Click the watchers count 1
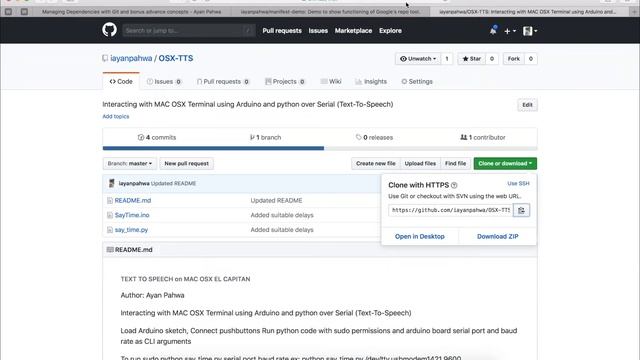The image size is (640, 360). coord(447,59)
